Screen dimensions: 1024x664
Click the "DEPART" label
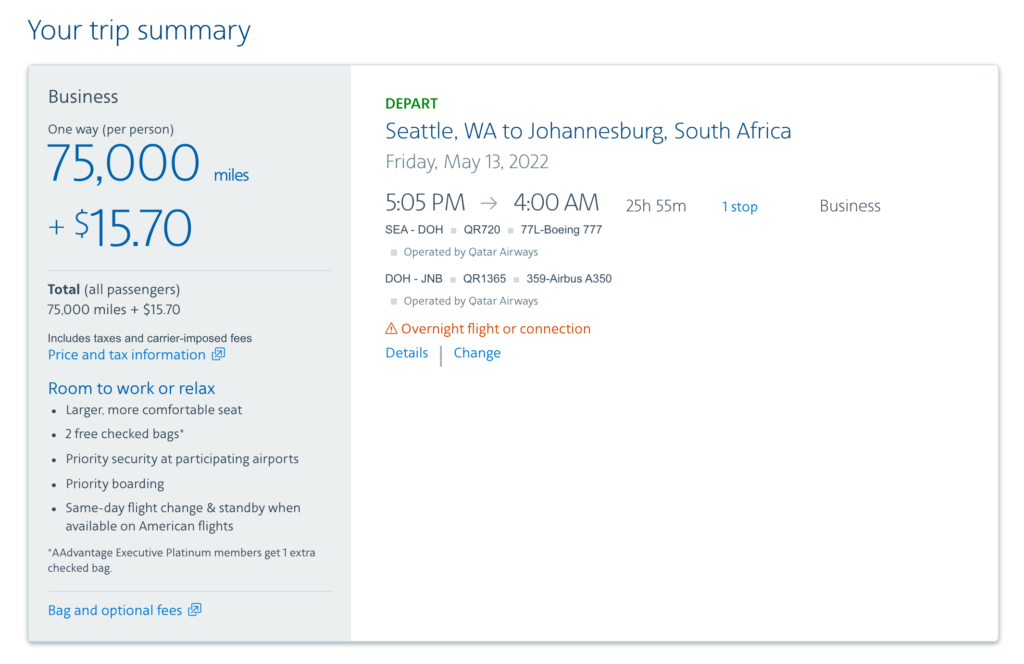pos(409,103)
